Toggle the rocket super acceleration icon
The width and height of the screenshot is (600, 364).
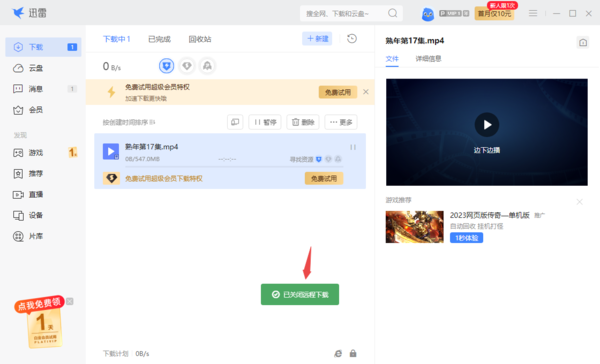tap(207, 66)
